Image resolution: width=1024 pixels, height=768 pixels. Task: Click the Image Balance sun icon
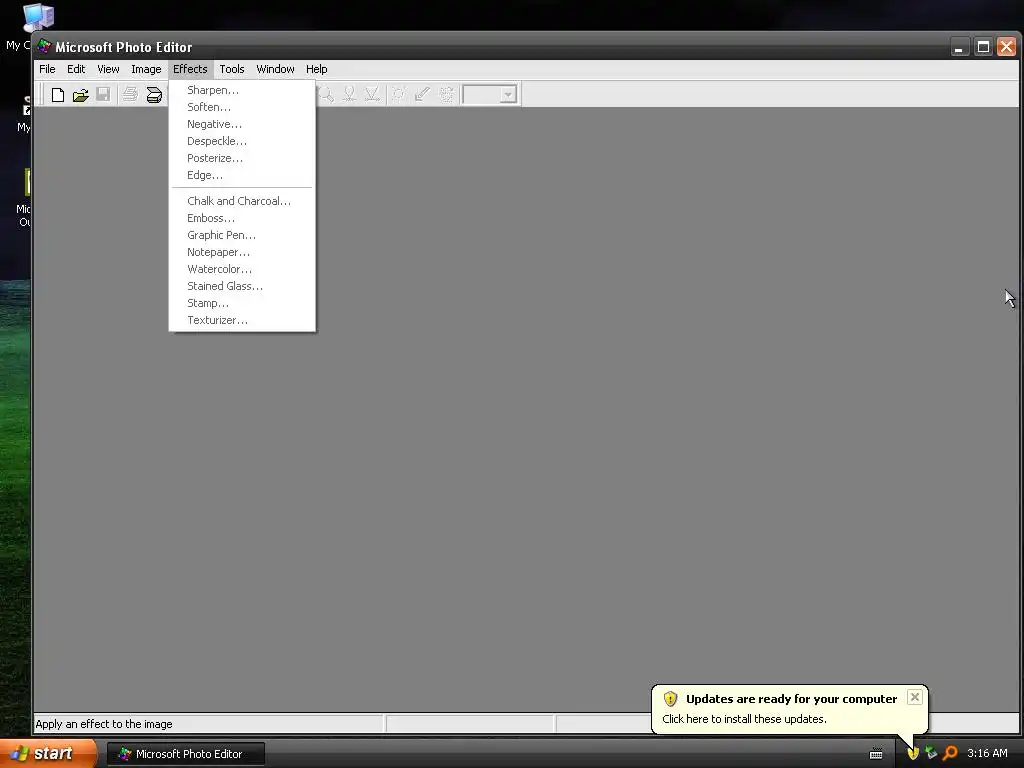(x=398, y=95)
